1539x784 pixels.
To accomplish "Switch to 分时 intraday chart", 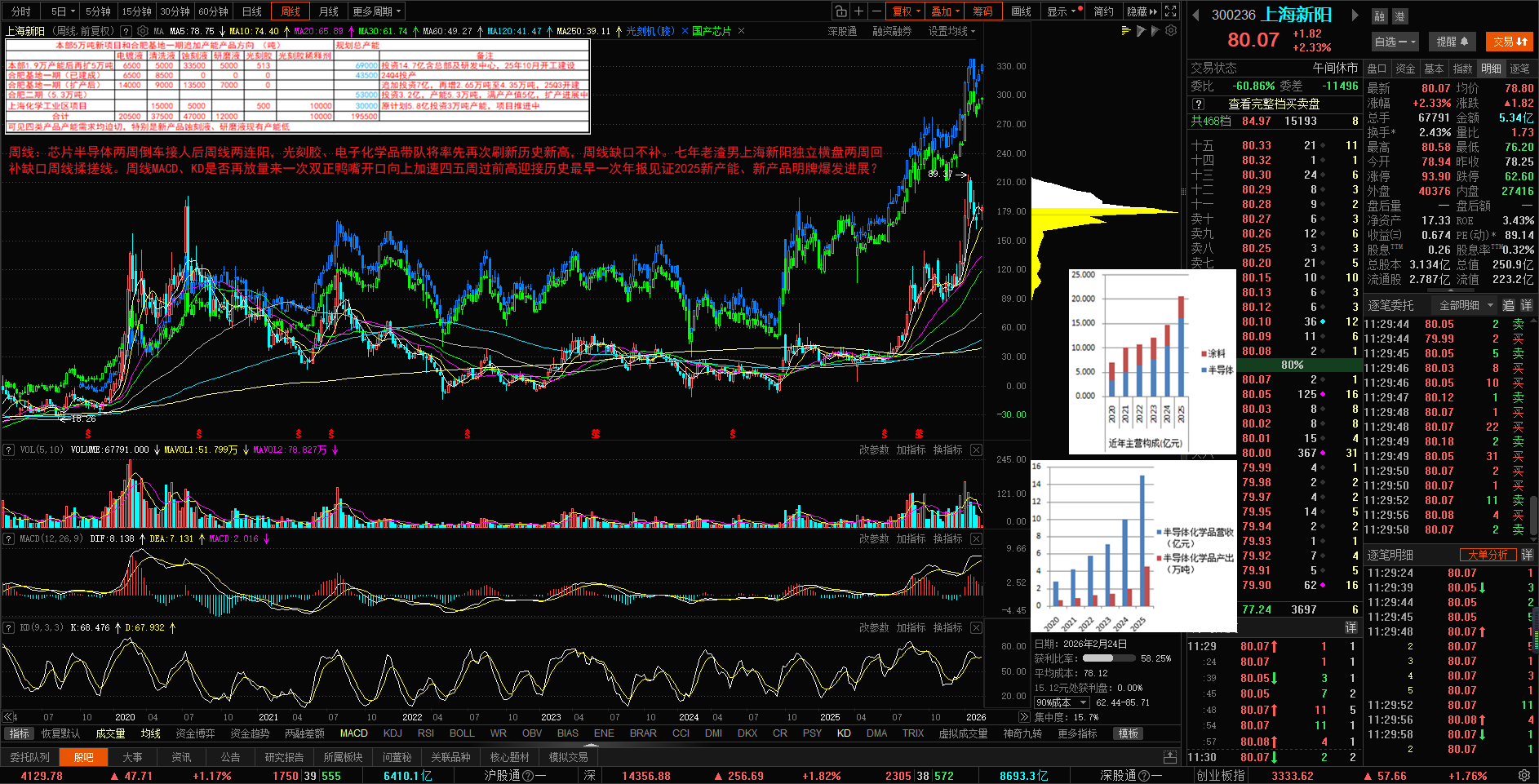I will coord(21,11).
